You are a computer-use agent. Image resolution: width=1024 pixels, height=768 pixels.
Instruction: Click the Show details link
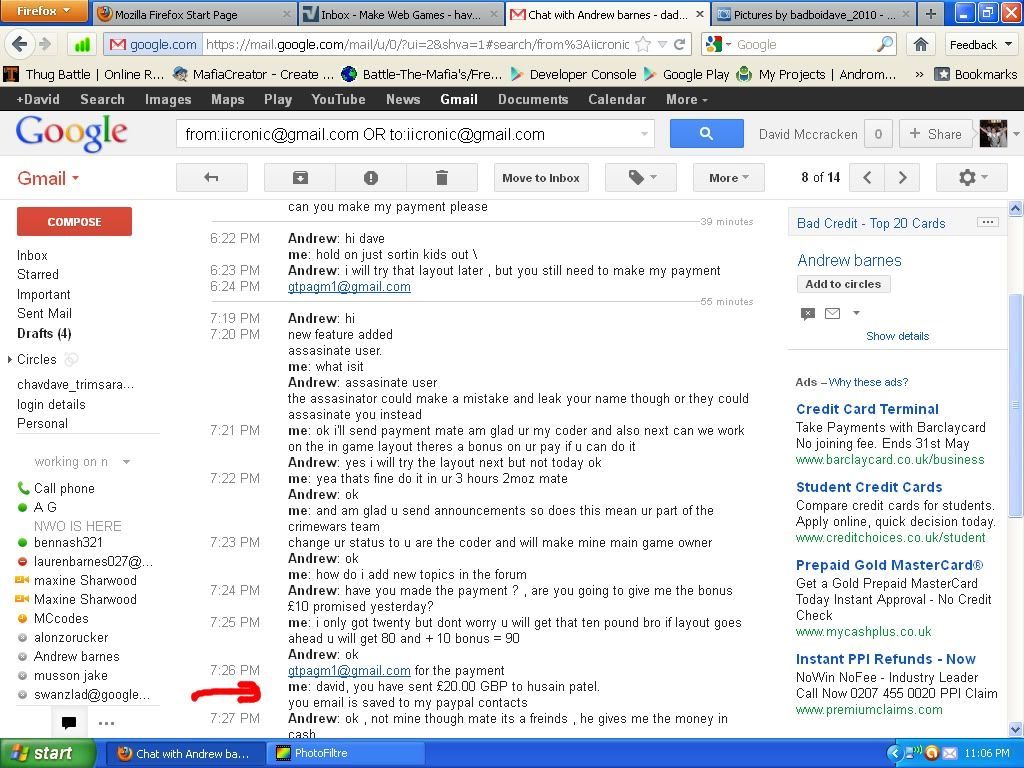(x=897, y=336)
